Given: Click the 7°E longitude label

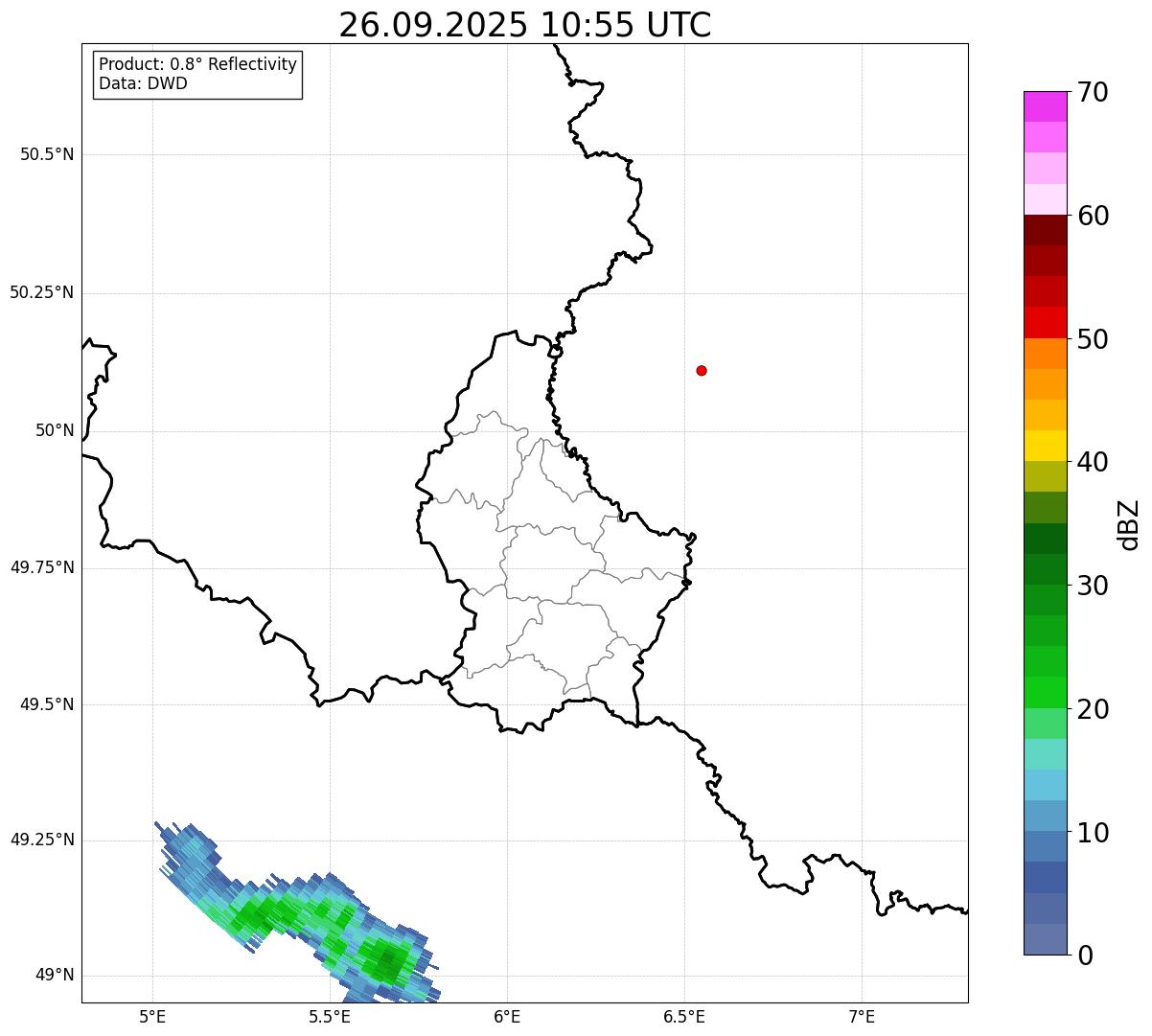Looking at the screenshot, I should coord(862,1016).
